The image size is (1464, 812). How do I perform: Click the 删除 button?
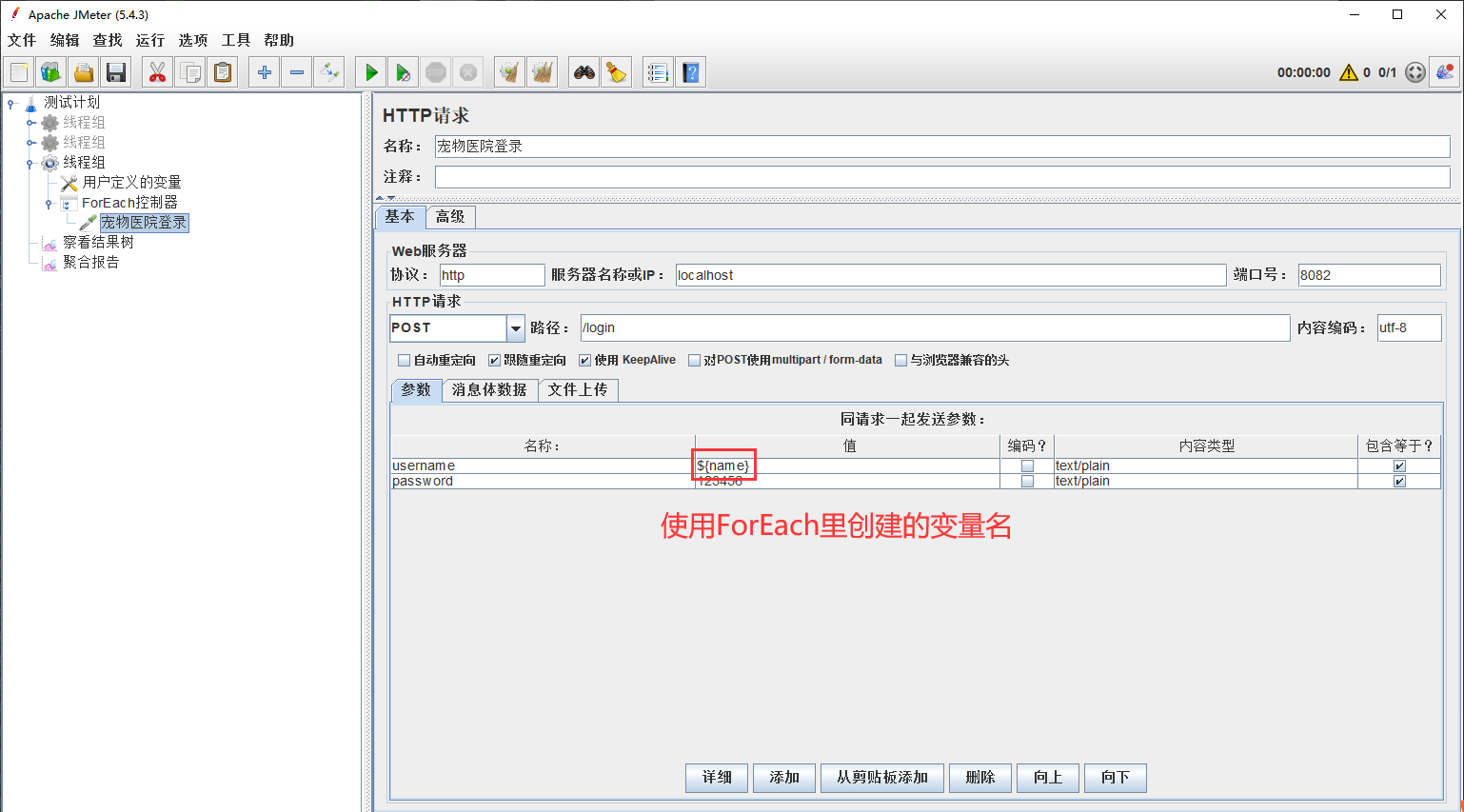point(979,778)
